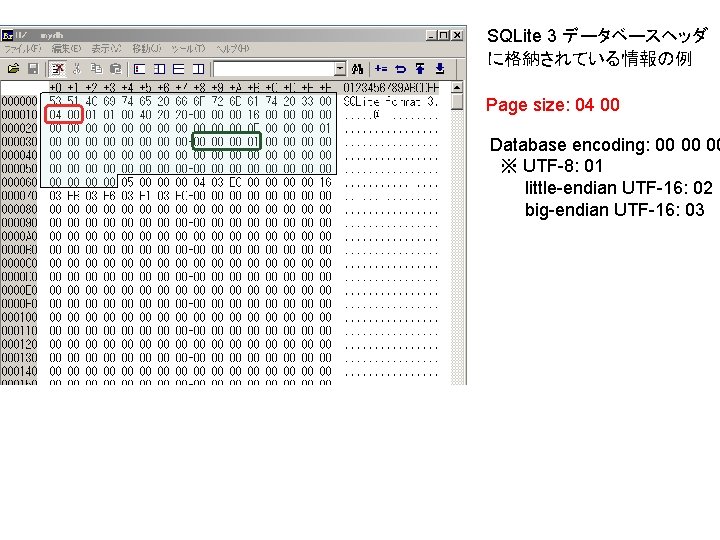The width and height of the screenshot is (720, 540).
Task: Open the ツール(T) menu
Action: [x=188, y=48]
